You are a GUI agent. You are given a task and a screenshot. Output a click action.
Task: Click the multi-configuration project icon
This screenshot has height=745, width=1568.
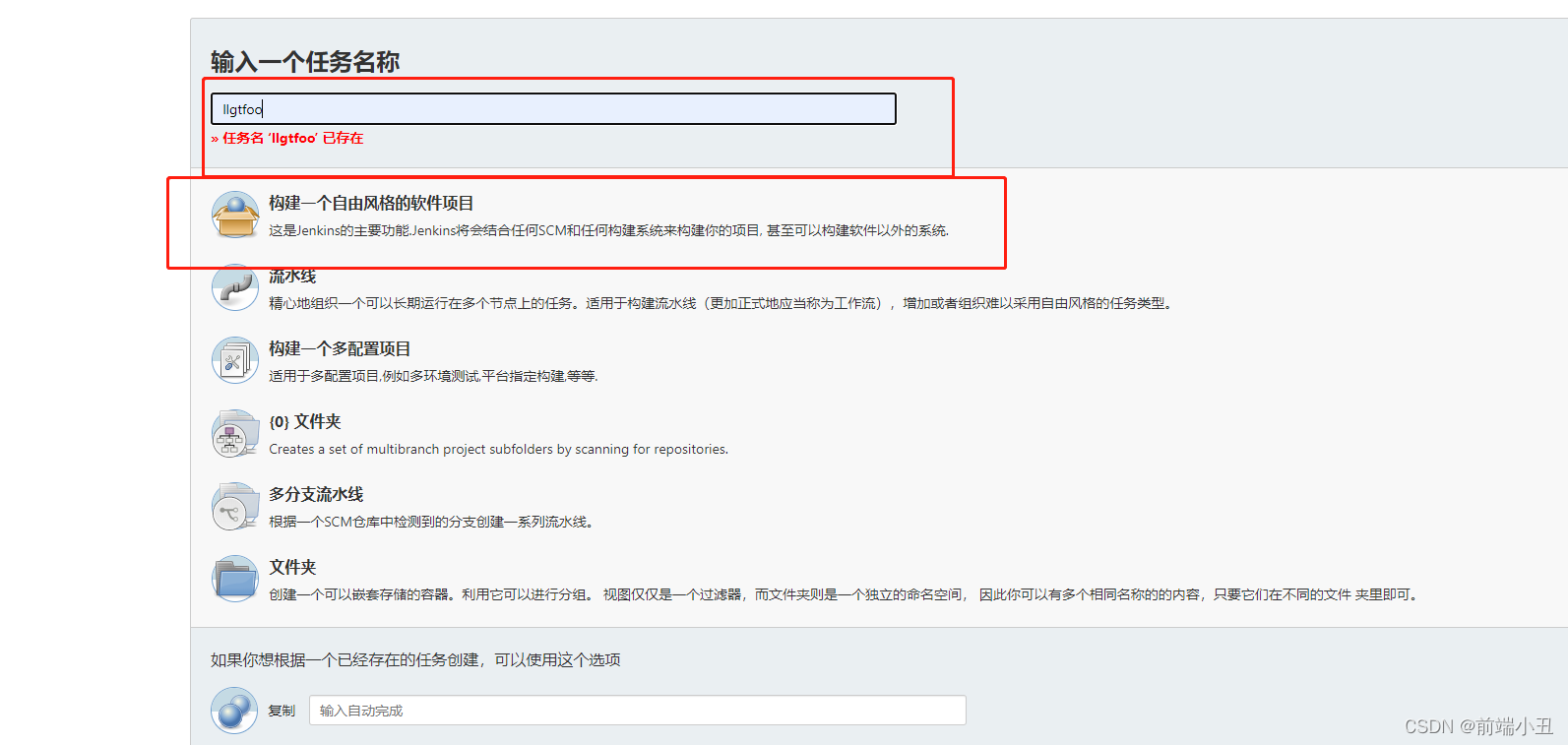(x=235, y=360)
